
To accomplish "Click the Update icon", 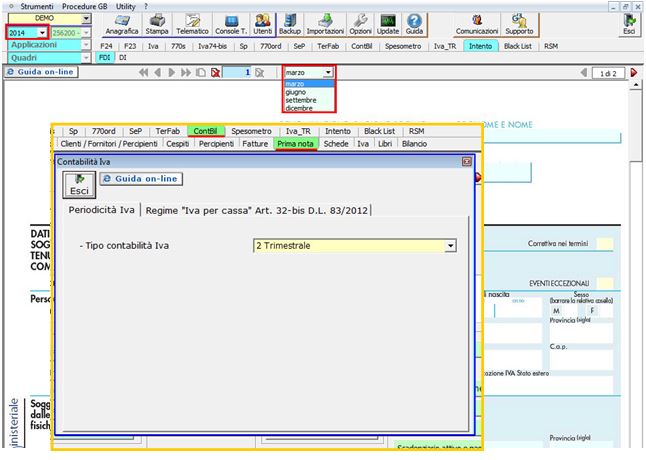I will click(388, 24).
